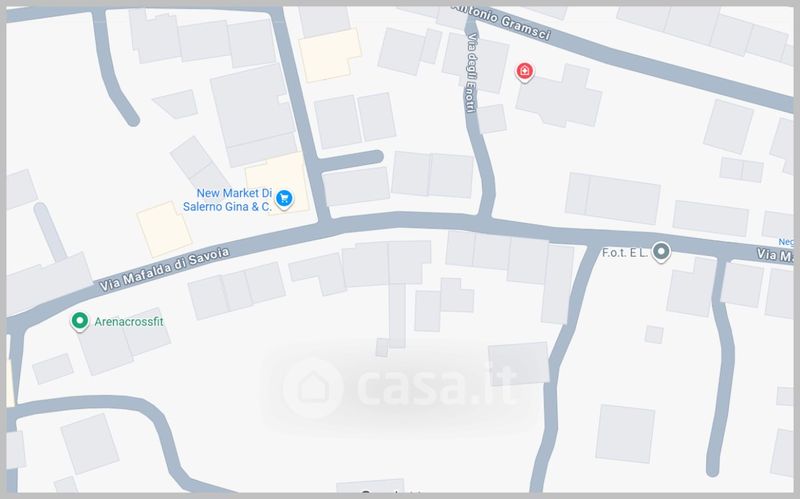
Task: Click the gray F.o.t. E L. pin
Action: click(662, 252)
